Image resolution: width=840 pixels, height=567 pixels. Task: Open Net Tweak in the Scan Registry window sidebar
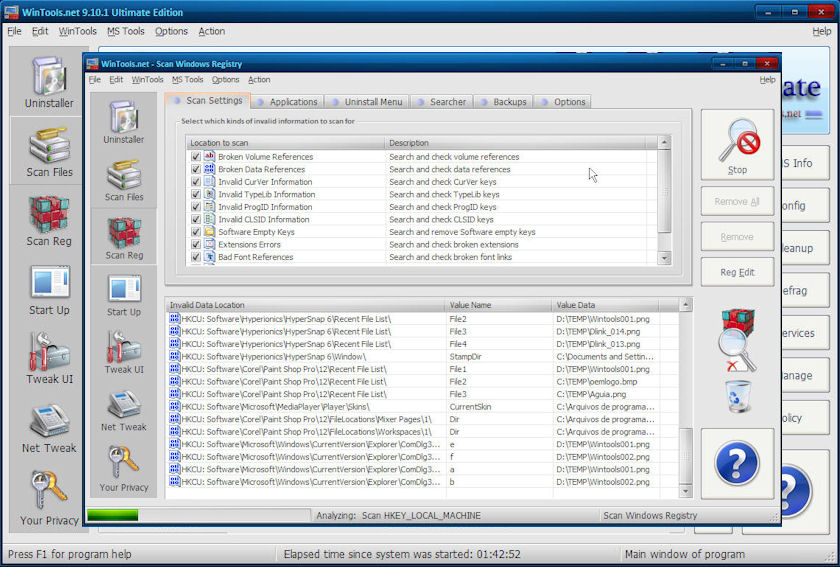(124, 410)
